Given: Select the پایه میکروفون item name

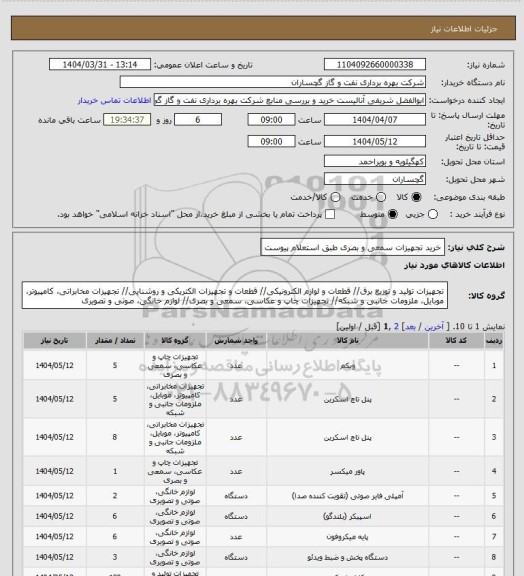Looking at the screenshot, I should click(x=347, y=537).
